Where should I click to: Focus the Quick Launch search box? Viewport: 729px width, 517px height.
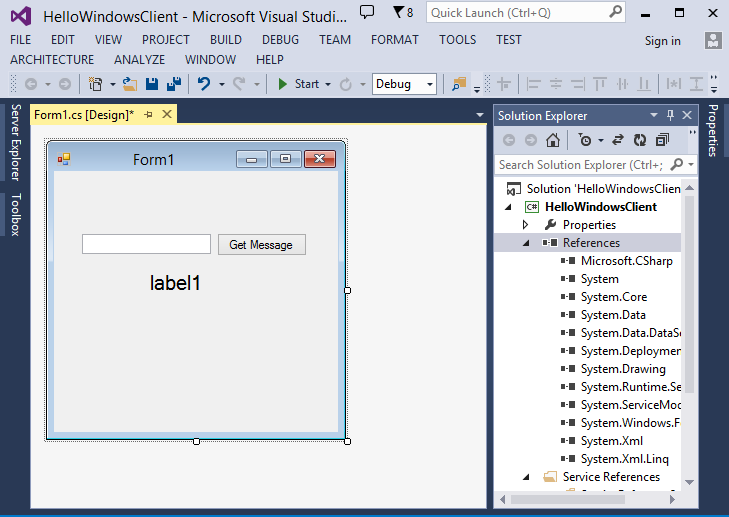click(525, 13)
